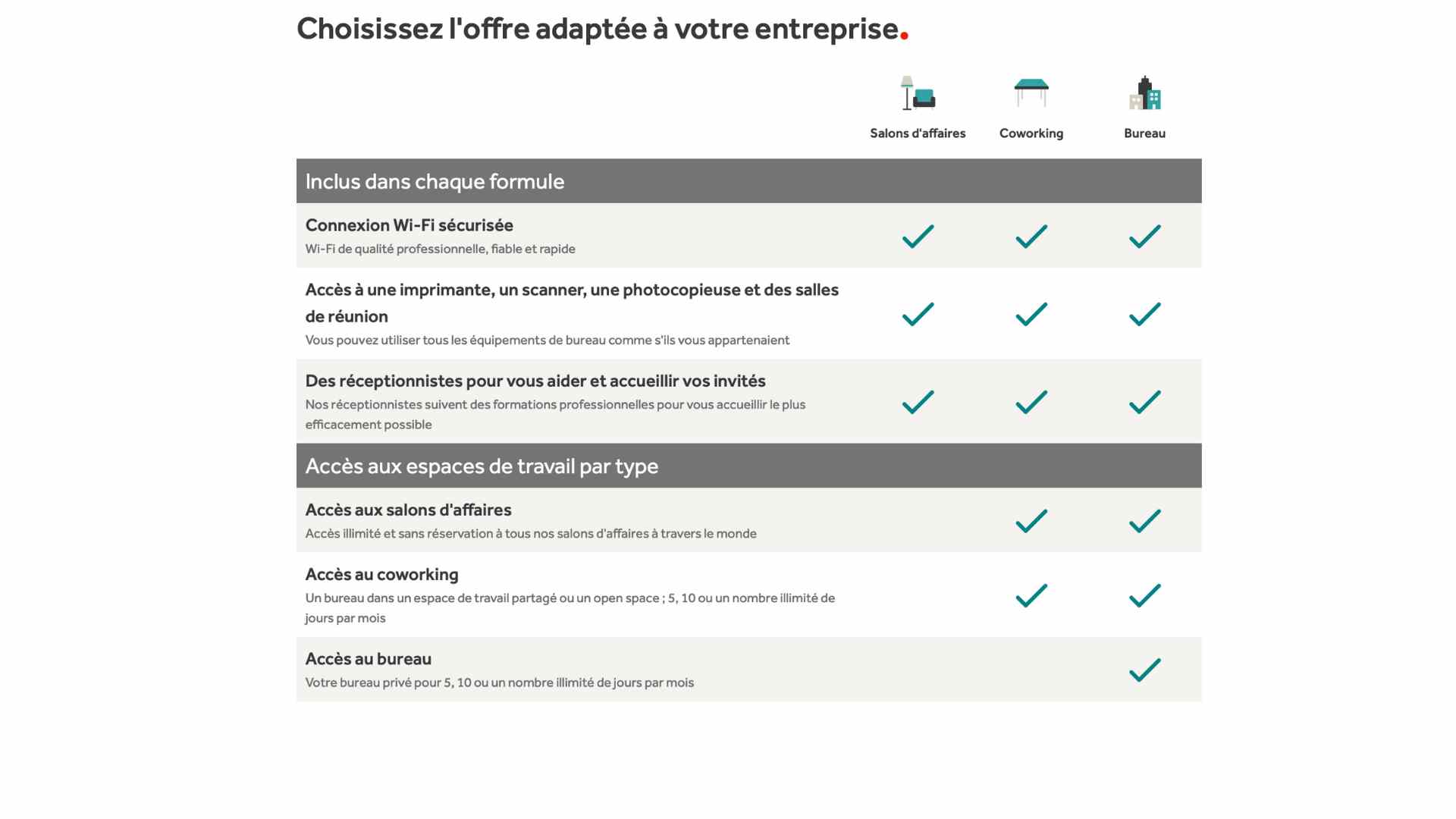The width and height of the screenshot is (1456, 819).
Task: Click Wi-Fi checkmark under Salons d'affaires
Action: [918, 236]
